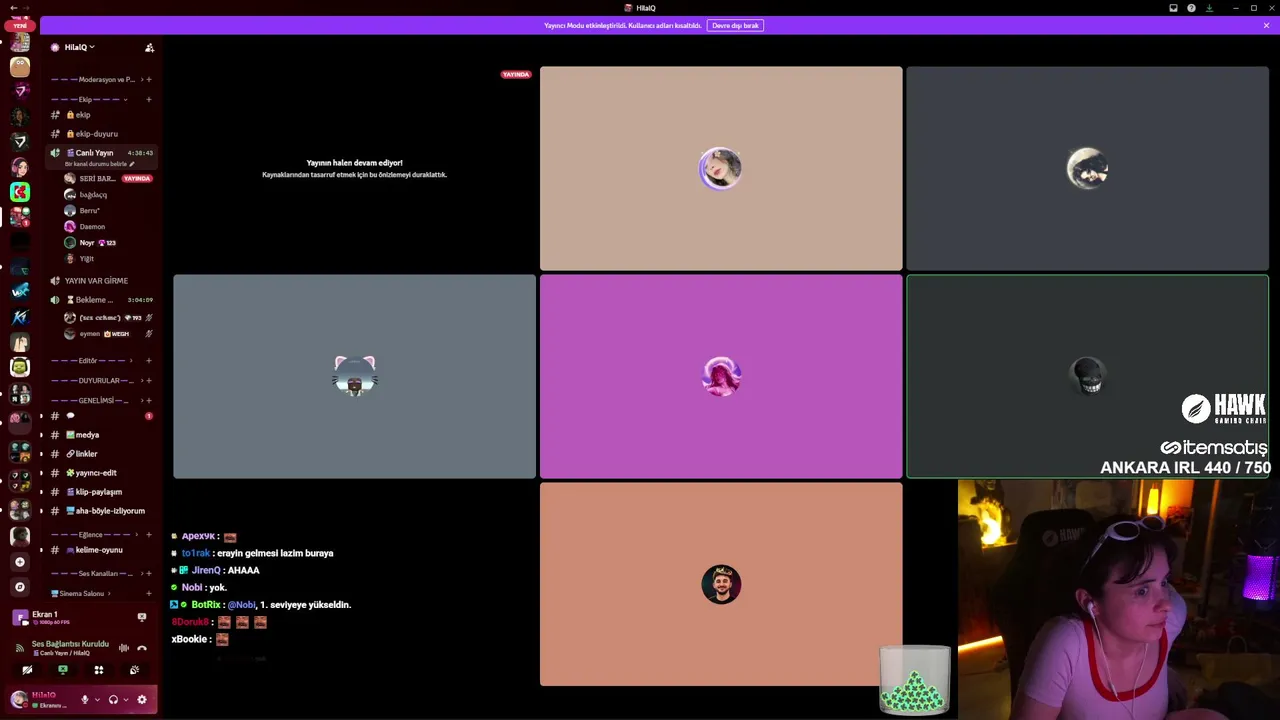1280x720 pixels.
Task: Click the invite people icon beside HilalQ
Action: pos(149,47)
